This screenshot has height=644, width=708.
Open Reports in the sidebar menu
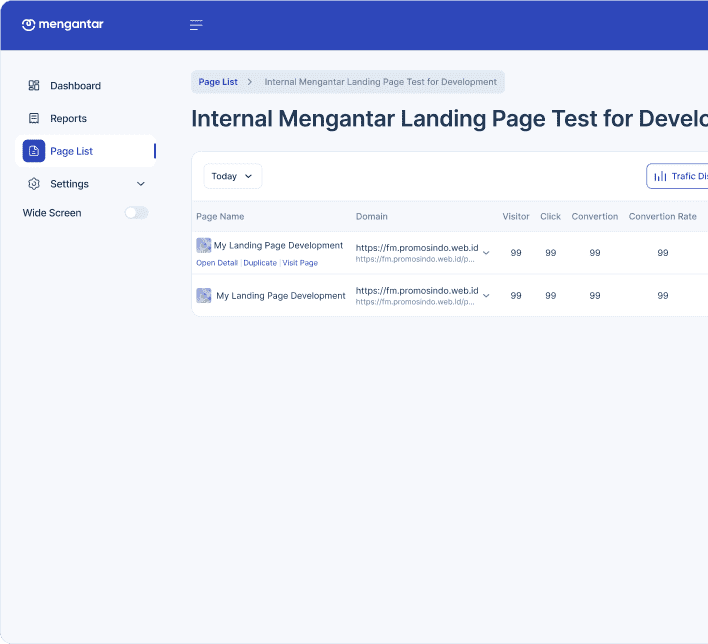[68, 118]
